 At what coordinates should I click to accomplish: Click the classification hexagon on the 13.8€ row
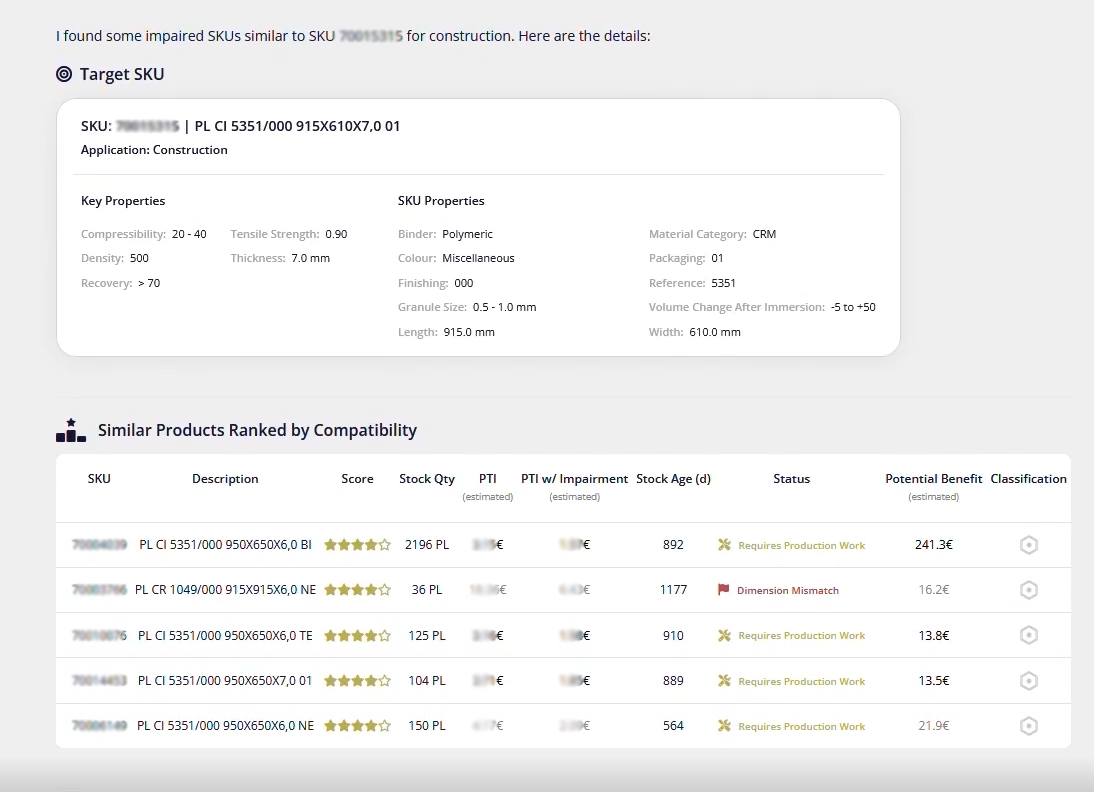pyautogui.click(x=1029, y=635)
